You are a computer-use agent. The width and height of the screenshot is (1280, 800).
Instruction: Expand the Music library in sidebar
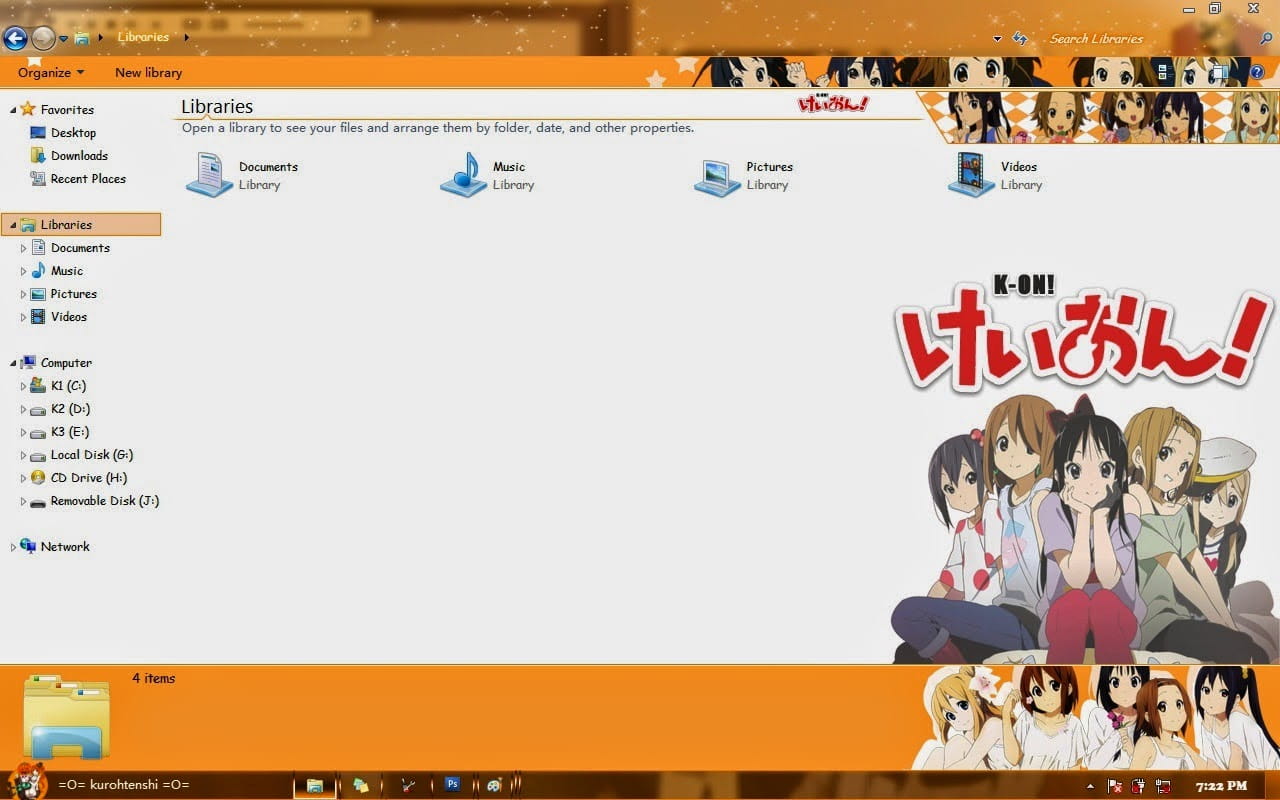pyautogui.click(x=23, y=270)
